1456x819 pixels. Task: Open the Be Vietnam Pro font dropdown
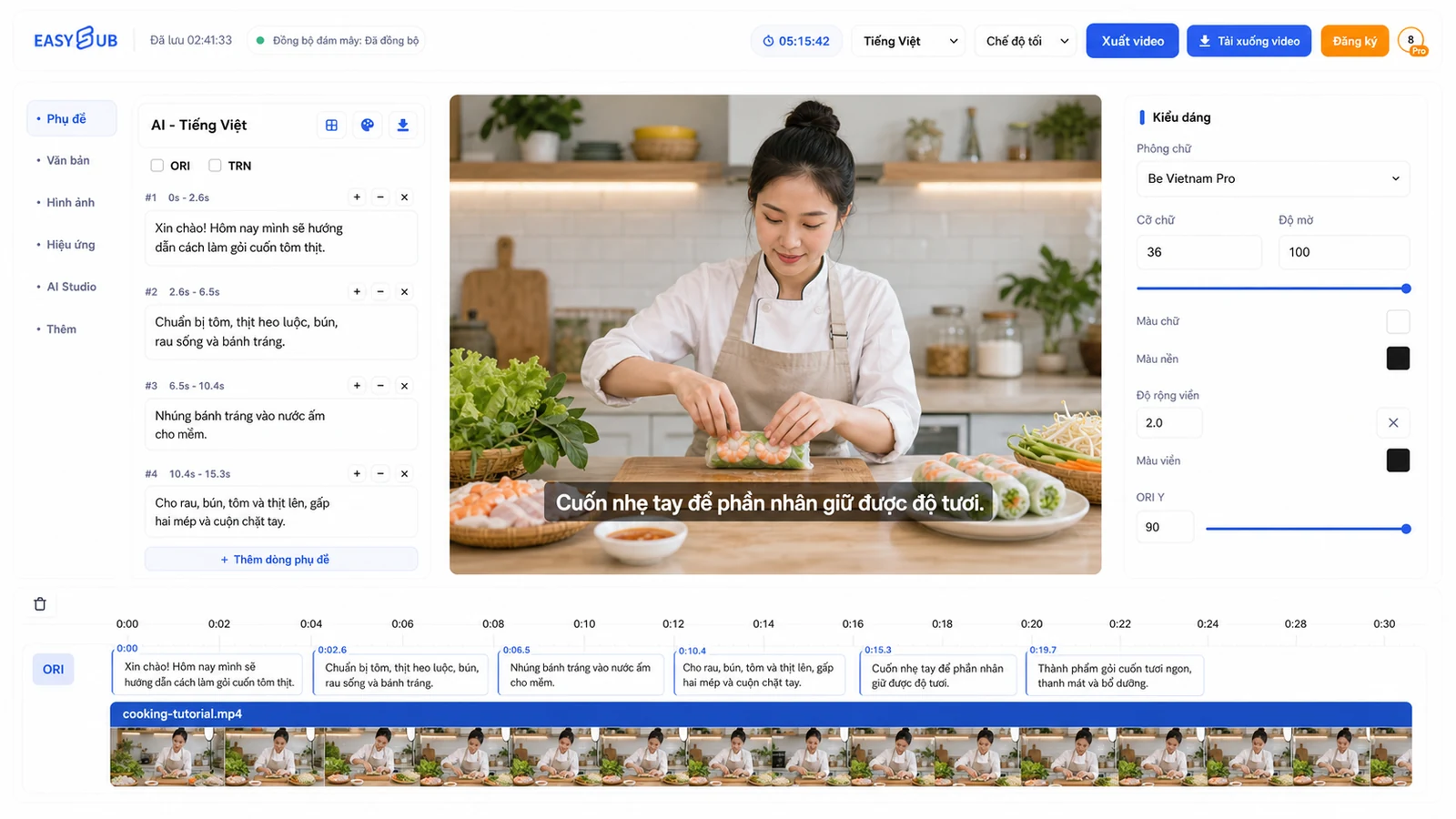point(1273,178)
